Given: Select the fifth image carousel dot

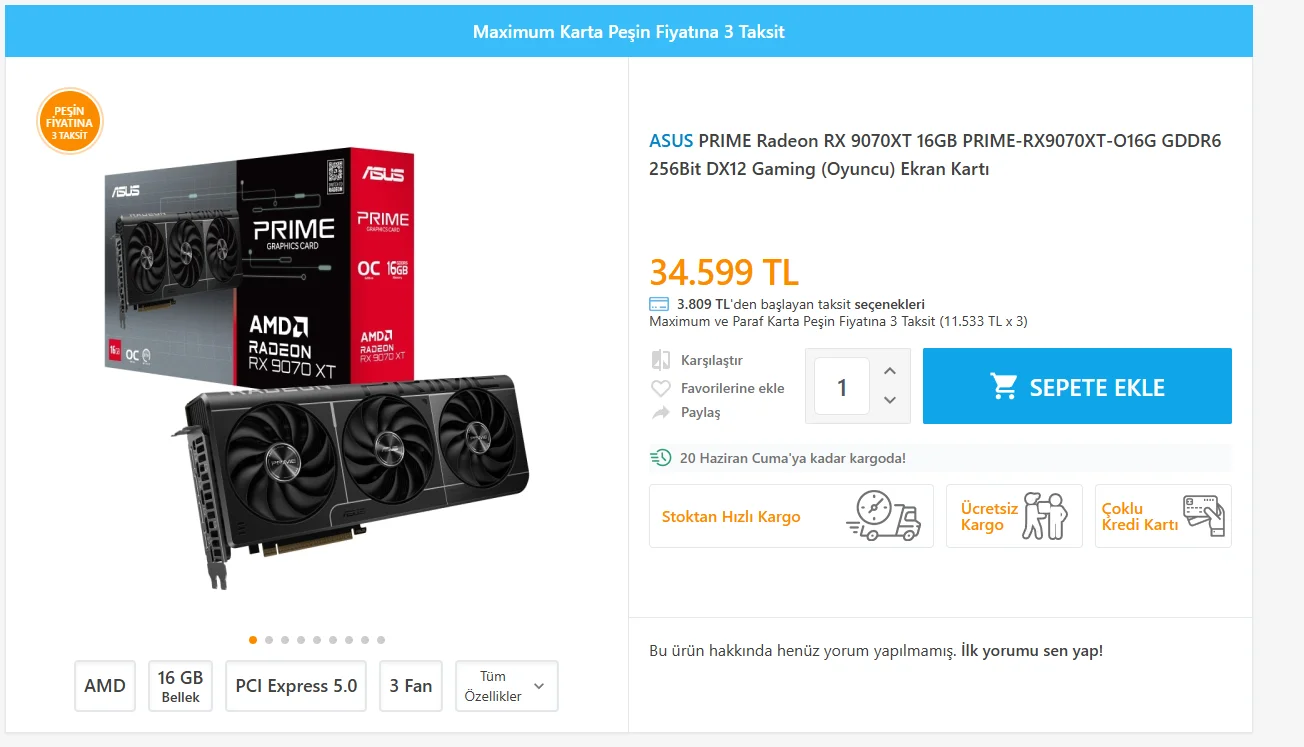Looking at the screenshot, I should click(317, 640).
